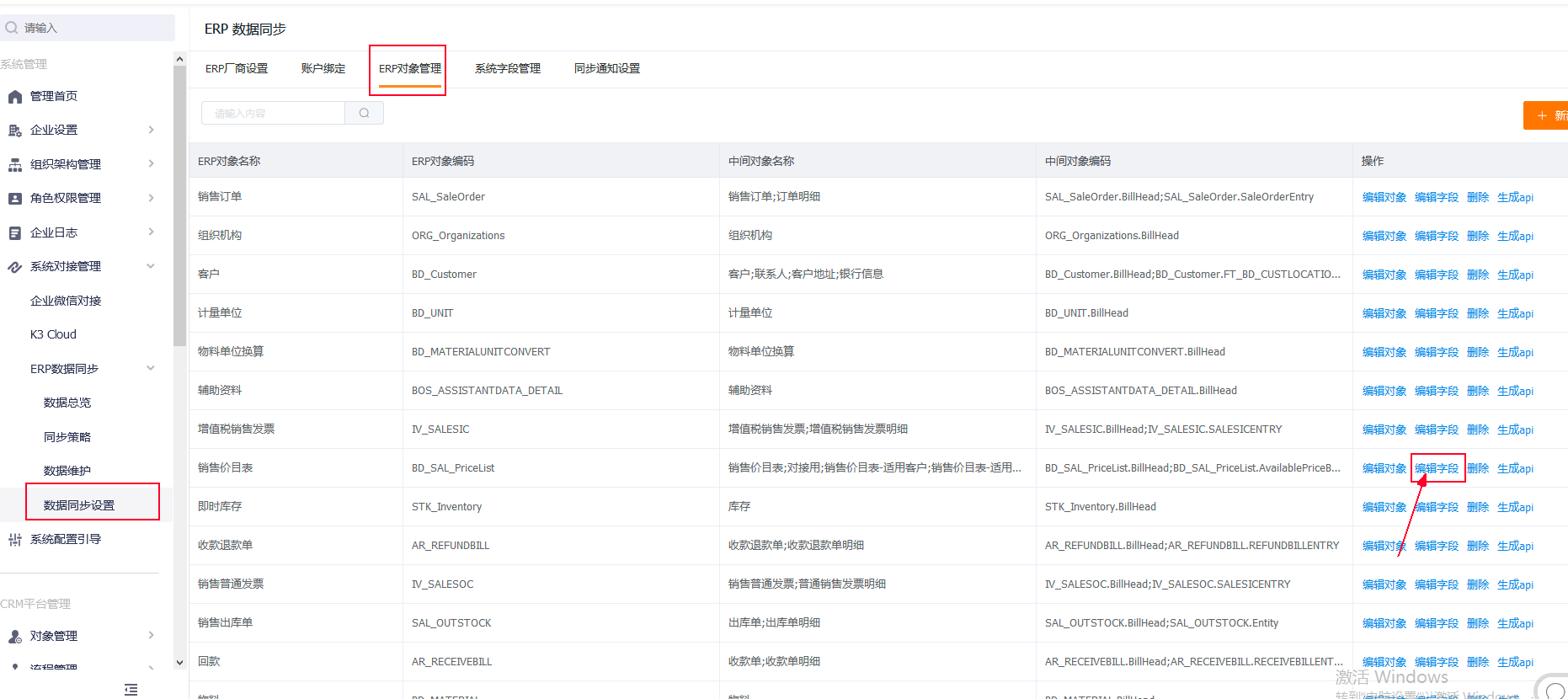Click 编辑字段 for 销售价目表 row

pos(1437,468)
